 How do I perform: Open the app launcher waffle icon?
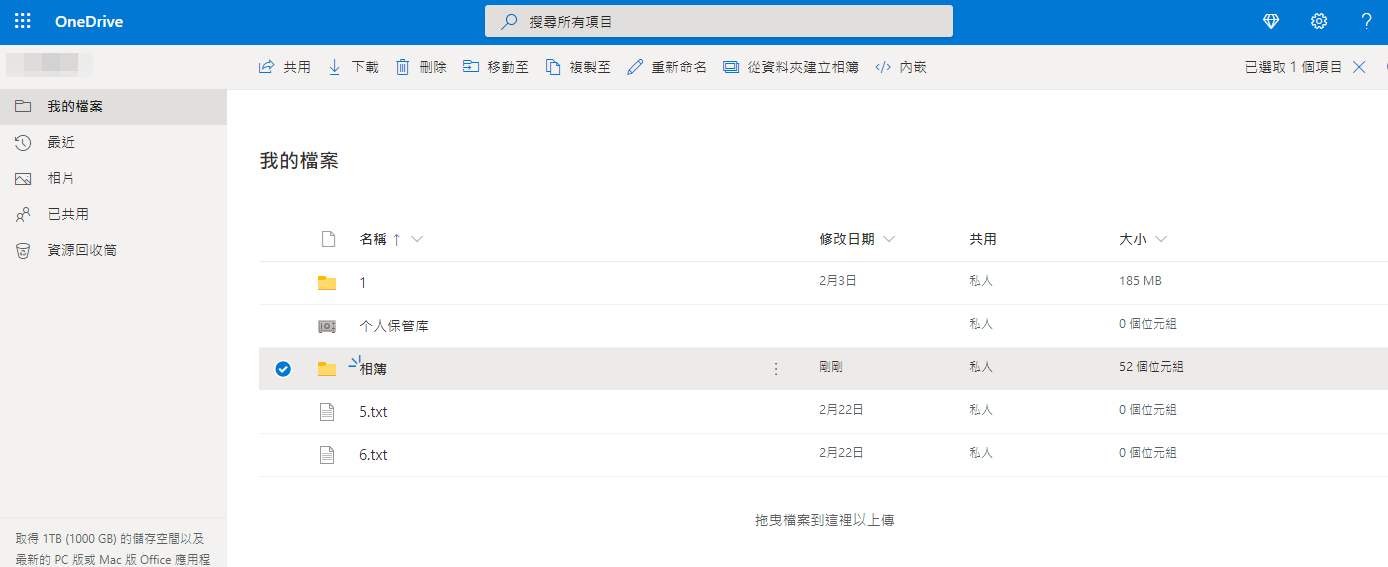coord(22,21)
